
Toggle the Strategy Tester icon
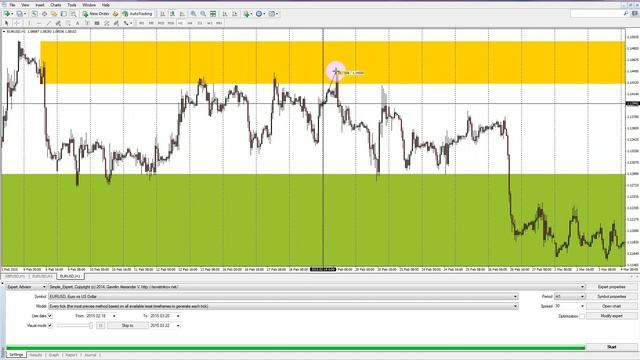tap(73, 14)
